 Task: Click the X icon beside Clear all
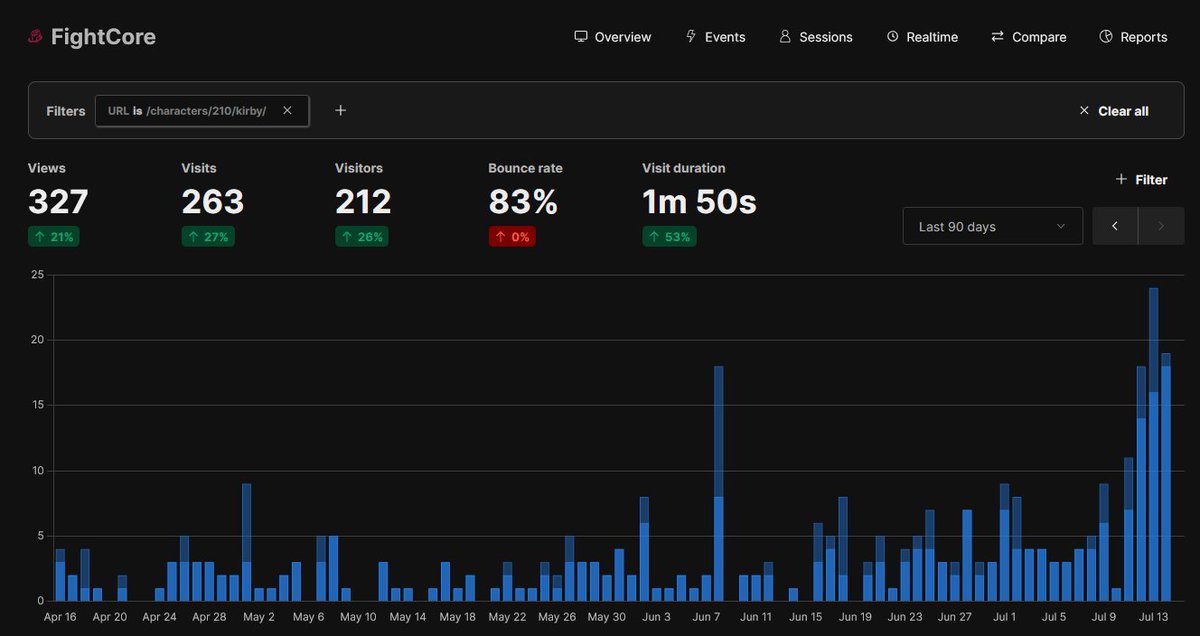click(x=1084, y=110)
